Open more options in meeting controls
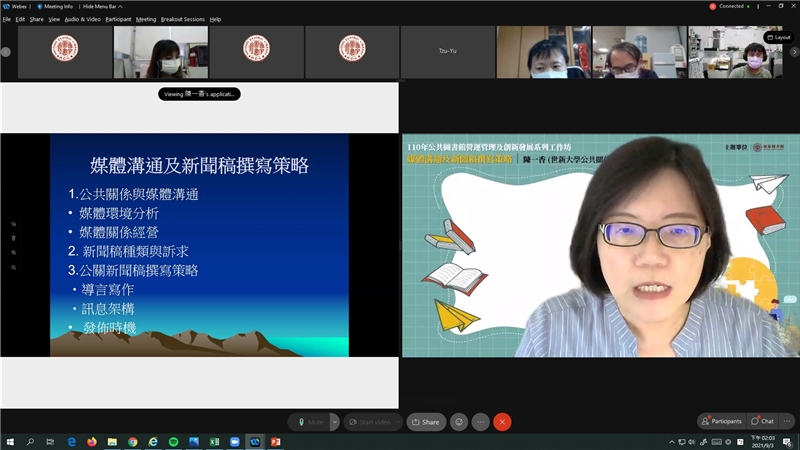The width and height of the screenshot is (800, 450). click(x=480, y=422)
